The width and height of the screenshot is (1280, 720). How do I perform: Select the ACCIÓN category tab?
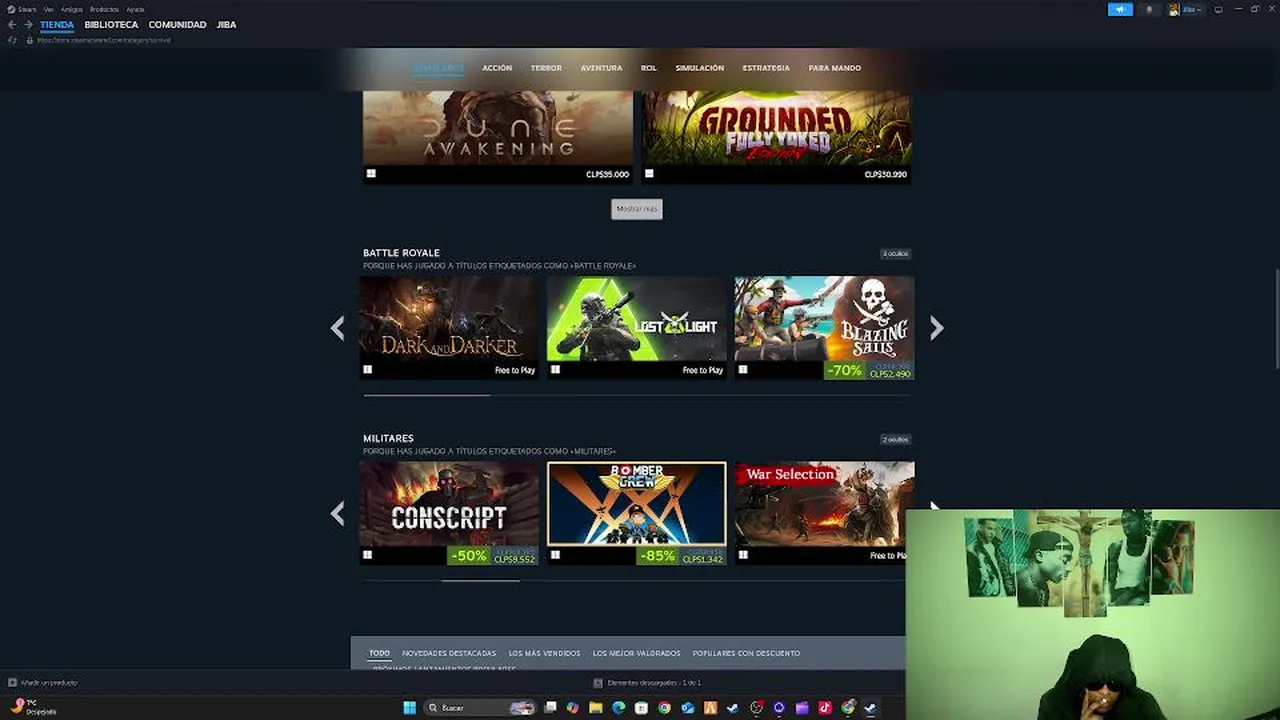[497, 68]
